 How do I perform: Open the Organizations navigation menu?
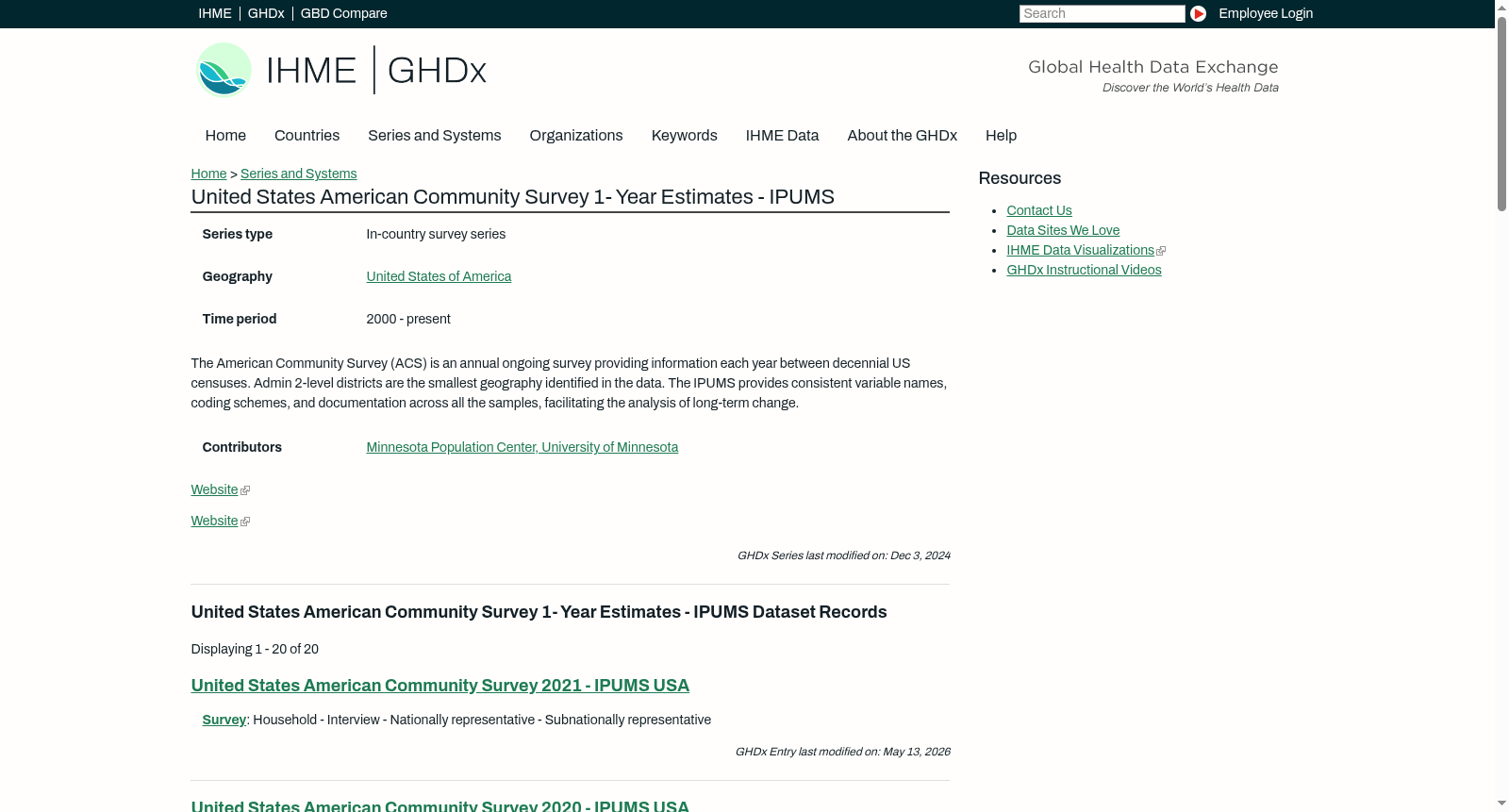coord(576,136)
